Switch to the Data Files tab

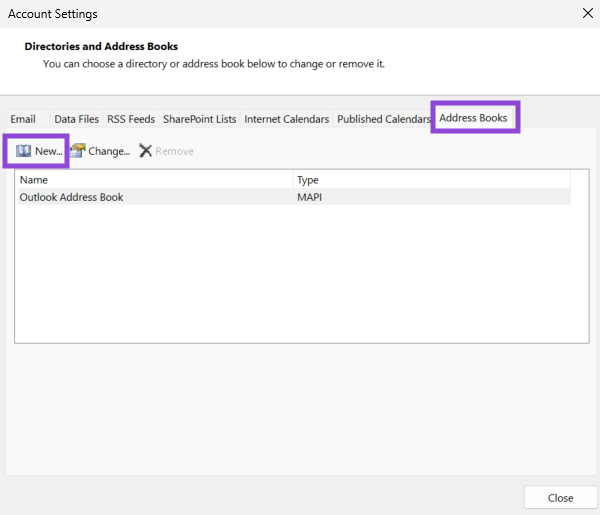[x=77, y=119]
